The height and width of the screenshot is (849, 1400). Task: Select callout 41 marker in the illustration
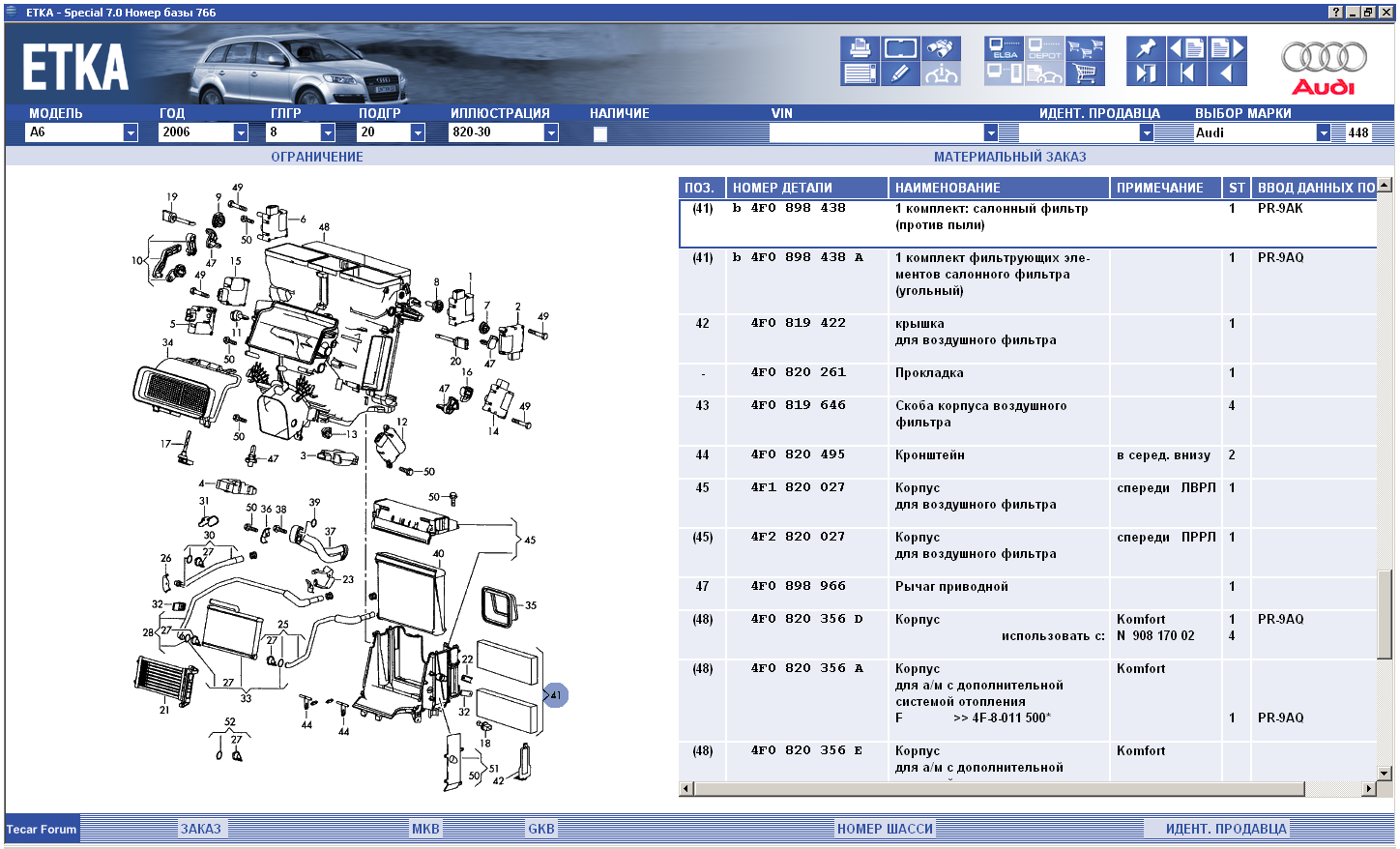(555, 695)
